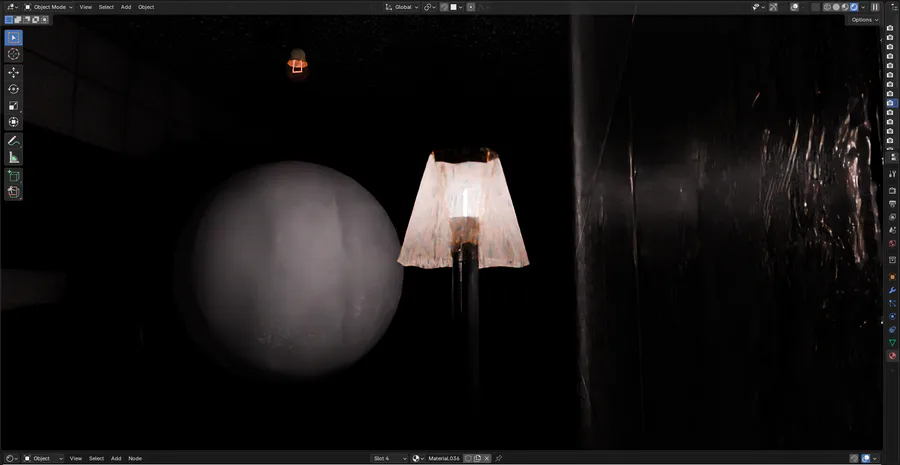Screen dimensions: 900x465
Task: Toggle snapping magnet in viewport header
Action: click(x=444, y=7)
